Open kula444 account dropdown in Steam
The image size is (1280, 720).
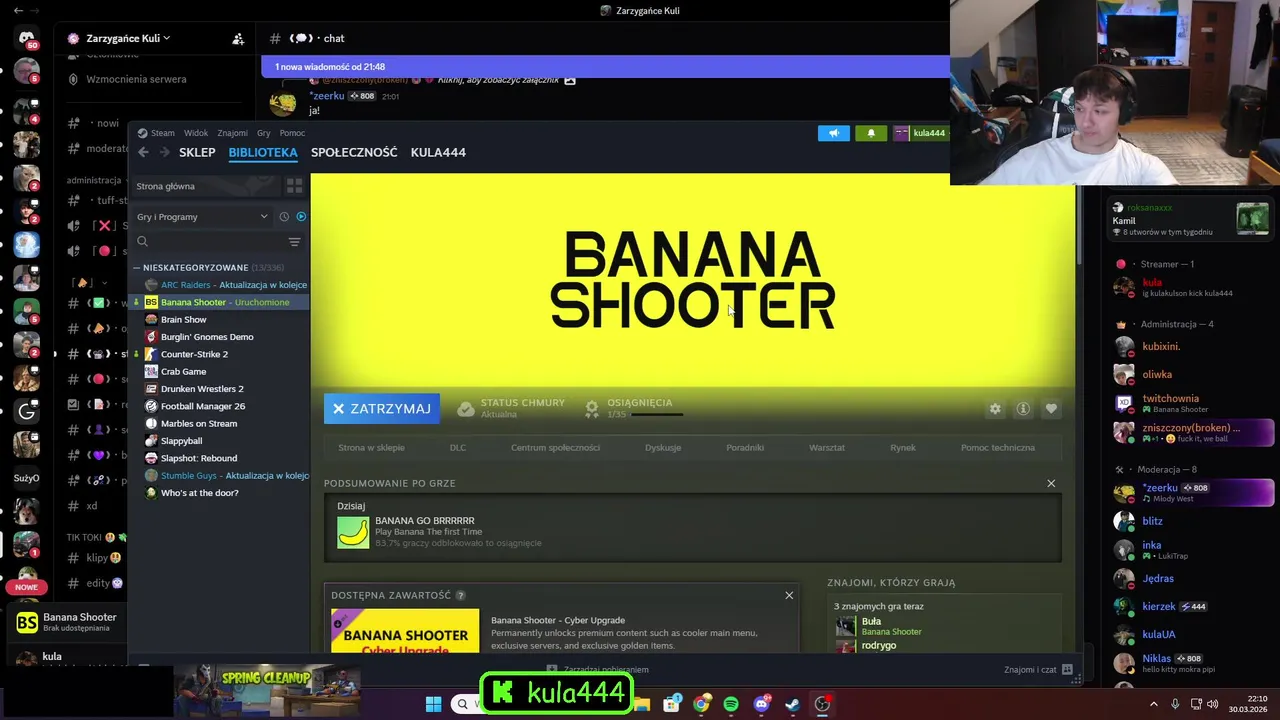pyautogui.click(x=920, y=133)
